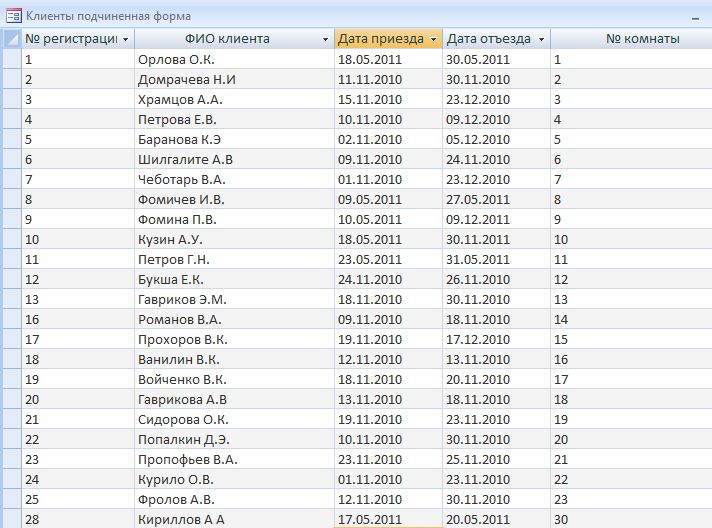Click the cell Пропофьев В.А.
The width and height of the screenshot is (712, 528).
[234, 459]
